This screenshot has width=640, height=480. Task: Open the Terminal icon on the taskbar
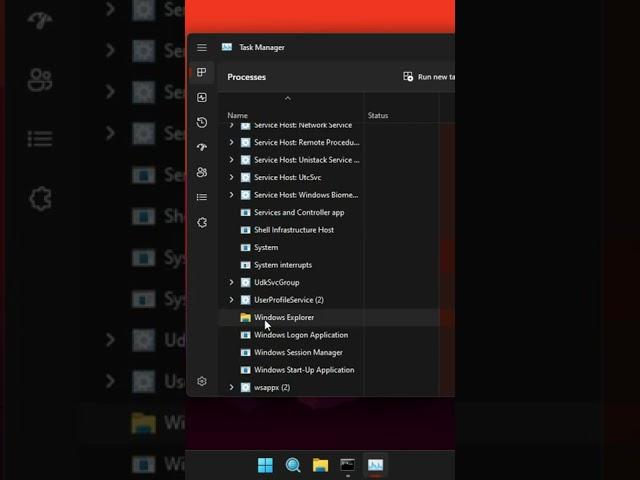coord(348,465)
